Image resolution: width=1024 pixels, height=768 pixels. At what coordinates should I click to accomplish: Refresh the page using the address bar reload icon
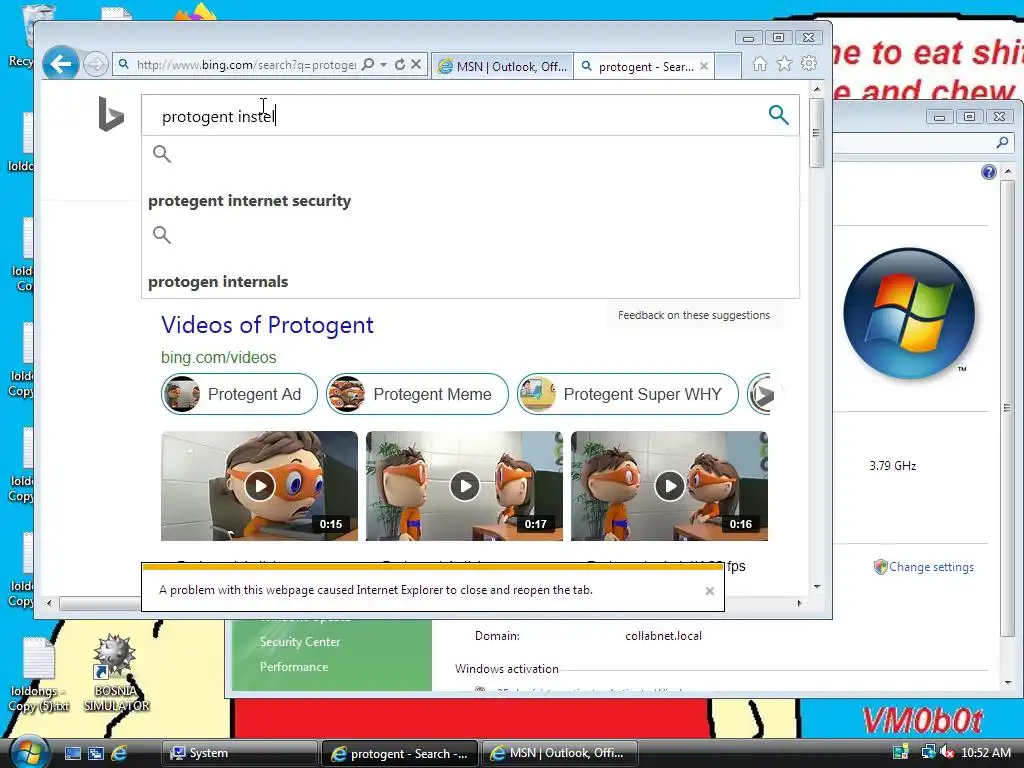[400, 64]
